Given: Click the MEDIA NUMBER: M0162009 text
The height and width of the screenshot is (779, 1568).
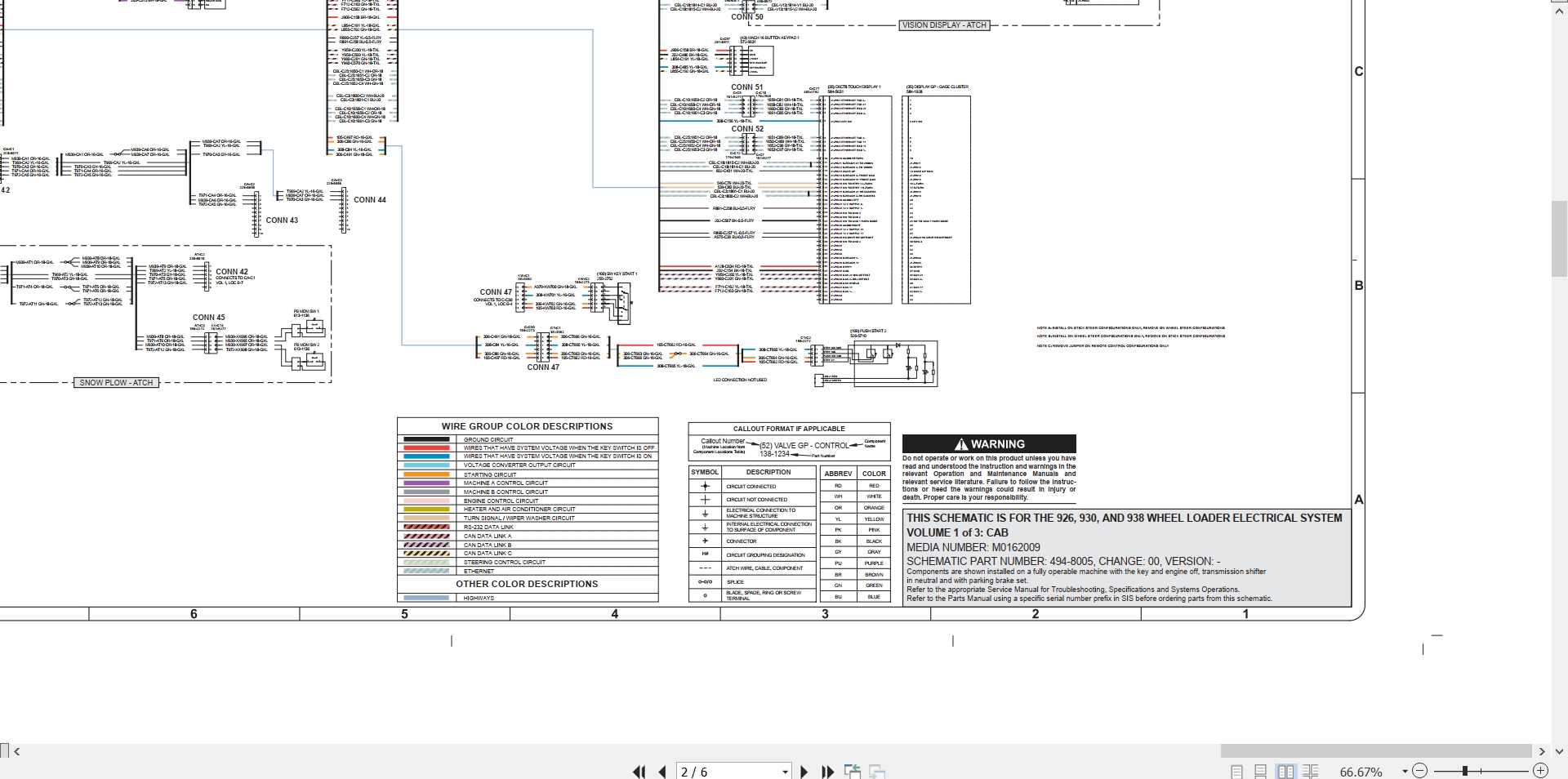Looking at the screenshot, I should click(973, 547).
